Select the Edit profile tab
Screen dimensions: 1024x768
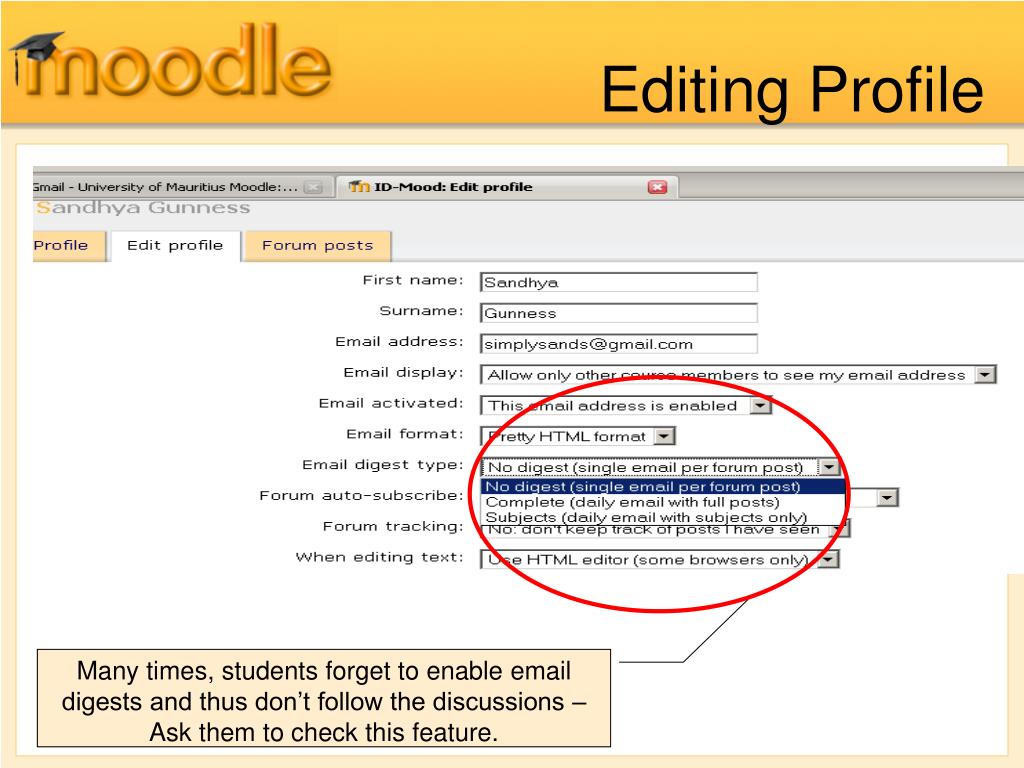tap(175, 246)
